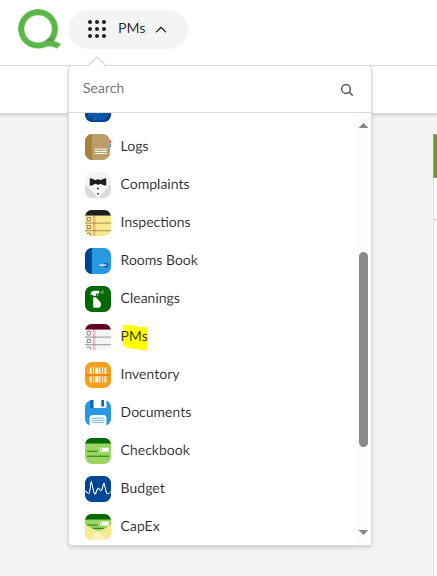Screen dimensions: 437x576
Task: Click the scrollbar up arrow
Action: click(363, 126)
